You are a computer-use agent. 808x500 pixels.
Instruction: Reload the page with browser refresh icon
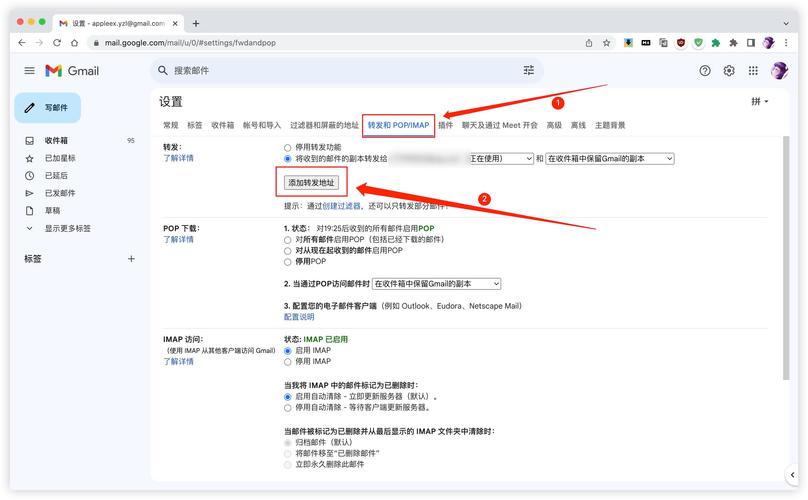57,43
